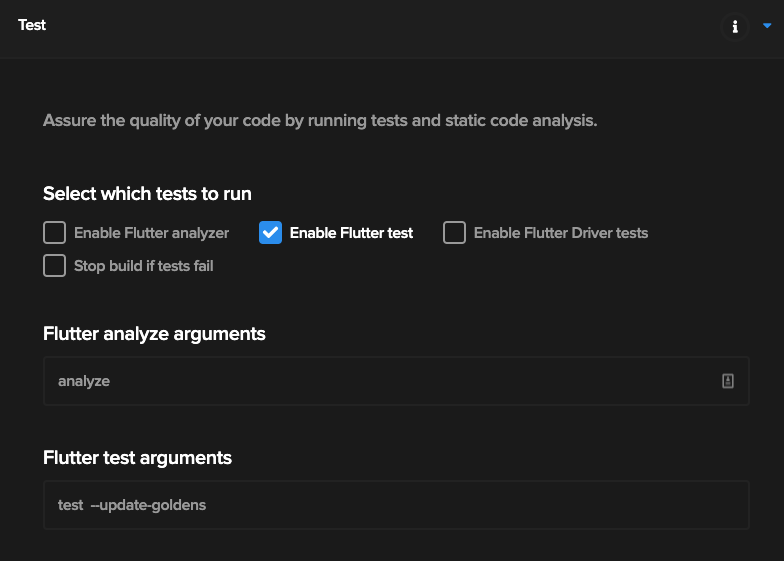Viewport: 784px width, 561px height.
Task: Collapse the Test section with blue arrow
Action: [767, 26]
